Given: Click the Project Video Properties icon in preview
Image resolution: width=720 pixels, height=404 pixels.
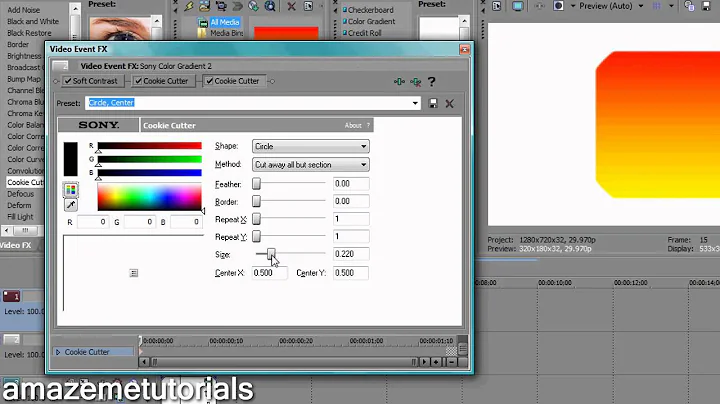Looking at the screenshot, I should click(497, 6).
